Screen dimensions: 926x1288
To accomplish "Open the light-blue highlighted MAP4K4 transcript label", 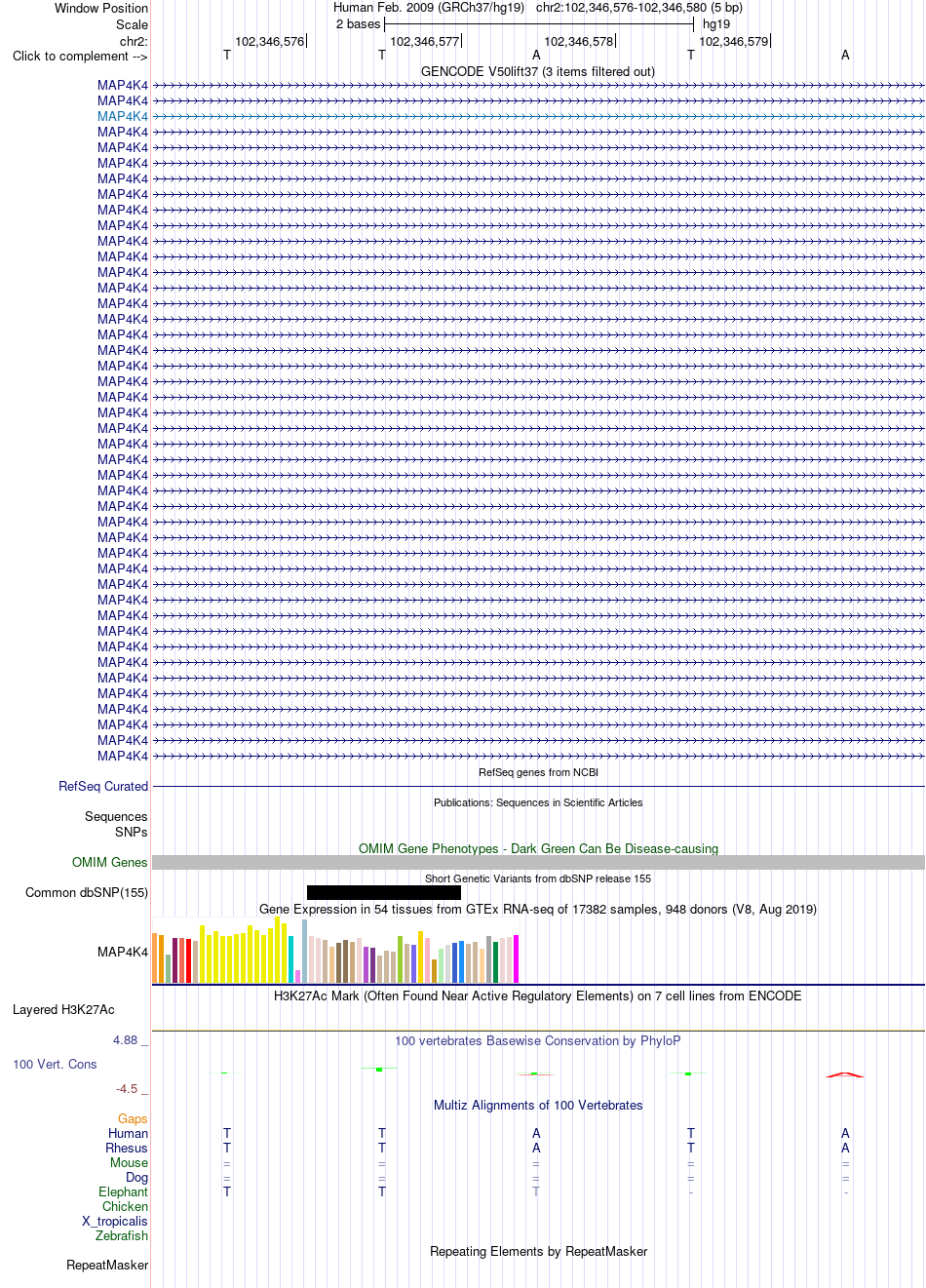I will click(x=123, y=116).
